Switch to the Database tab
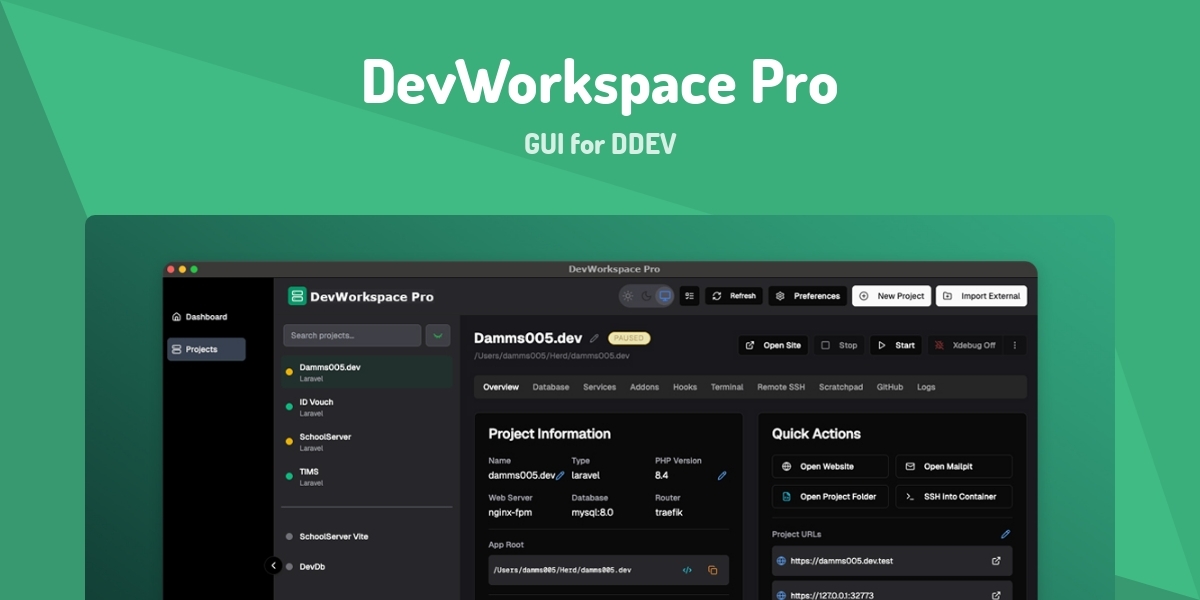1200x600 pixels. [x=551, y=387]
